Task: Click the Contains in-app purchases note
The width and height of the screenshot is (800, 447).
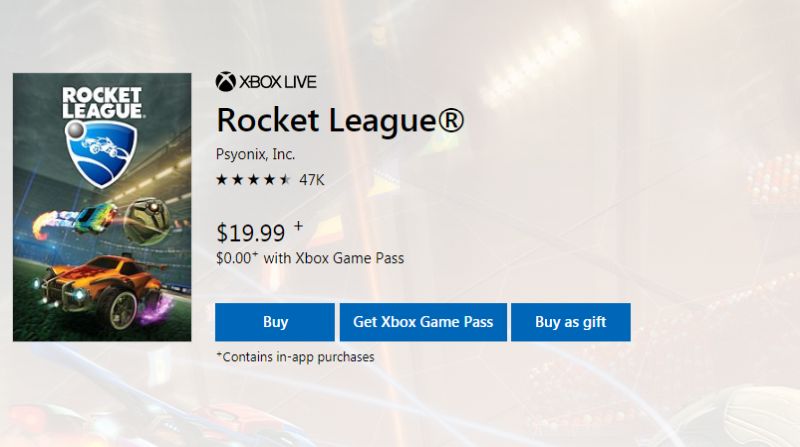Action: (295, 356)
